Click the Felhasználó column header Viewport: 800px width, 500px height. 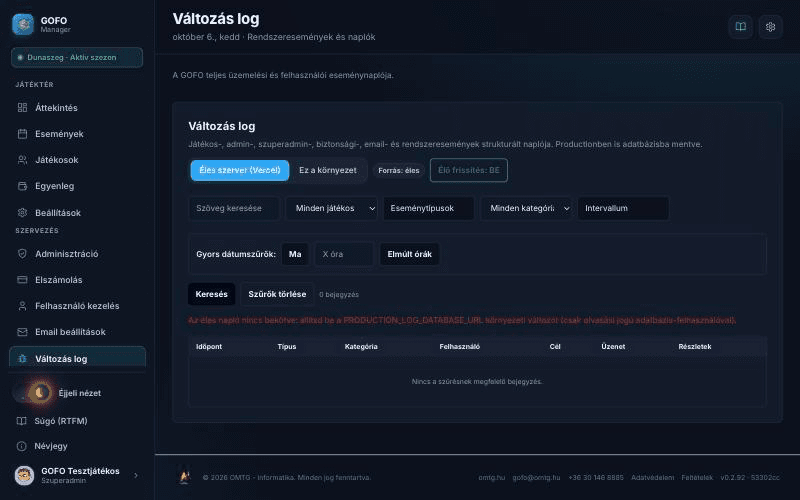[460, 346]
